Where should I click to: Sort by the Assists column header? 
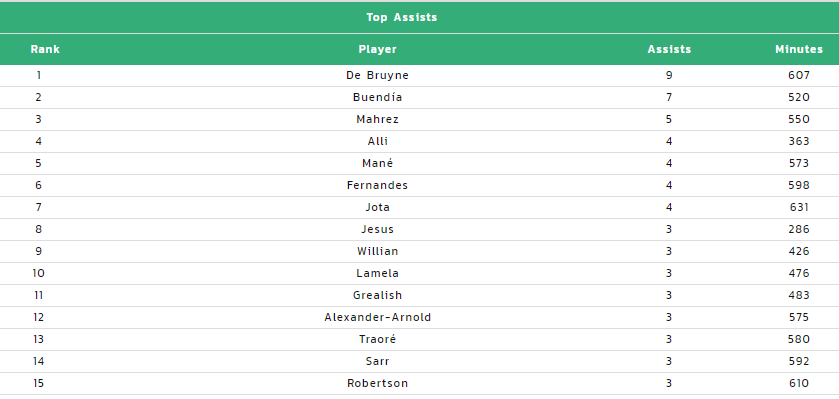point(669,49)
